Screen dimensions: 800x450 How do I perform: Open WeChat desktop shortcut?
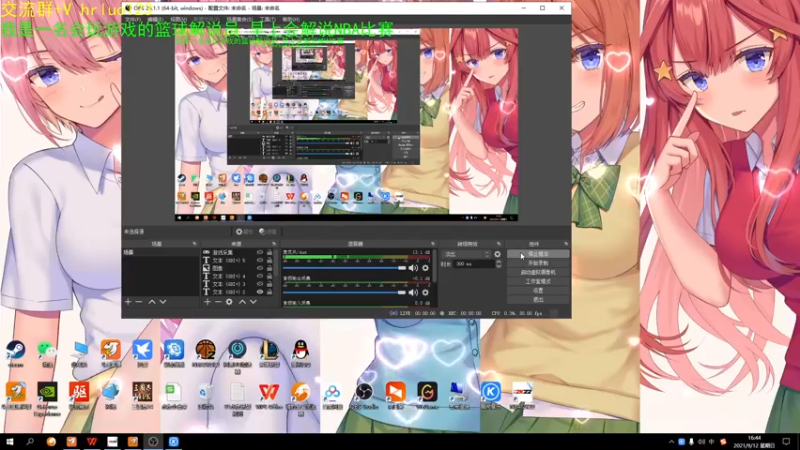click(x=47, y=354)
